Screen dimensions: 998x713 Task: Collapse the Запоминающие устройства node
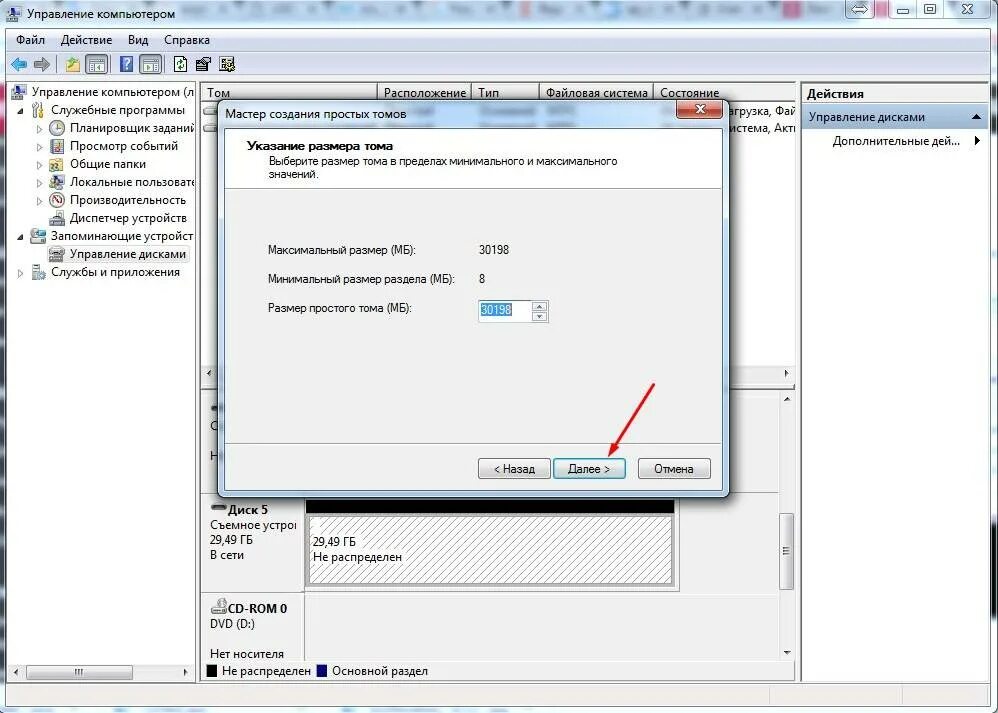20,237
